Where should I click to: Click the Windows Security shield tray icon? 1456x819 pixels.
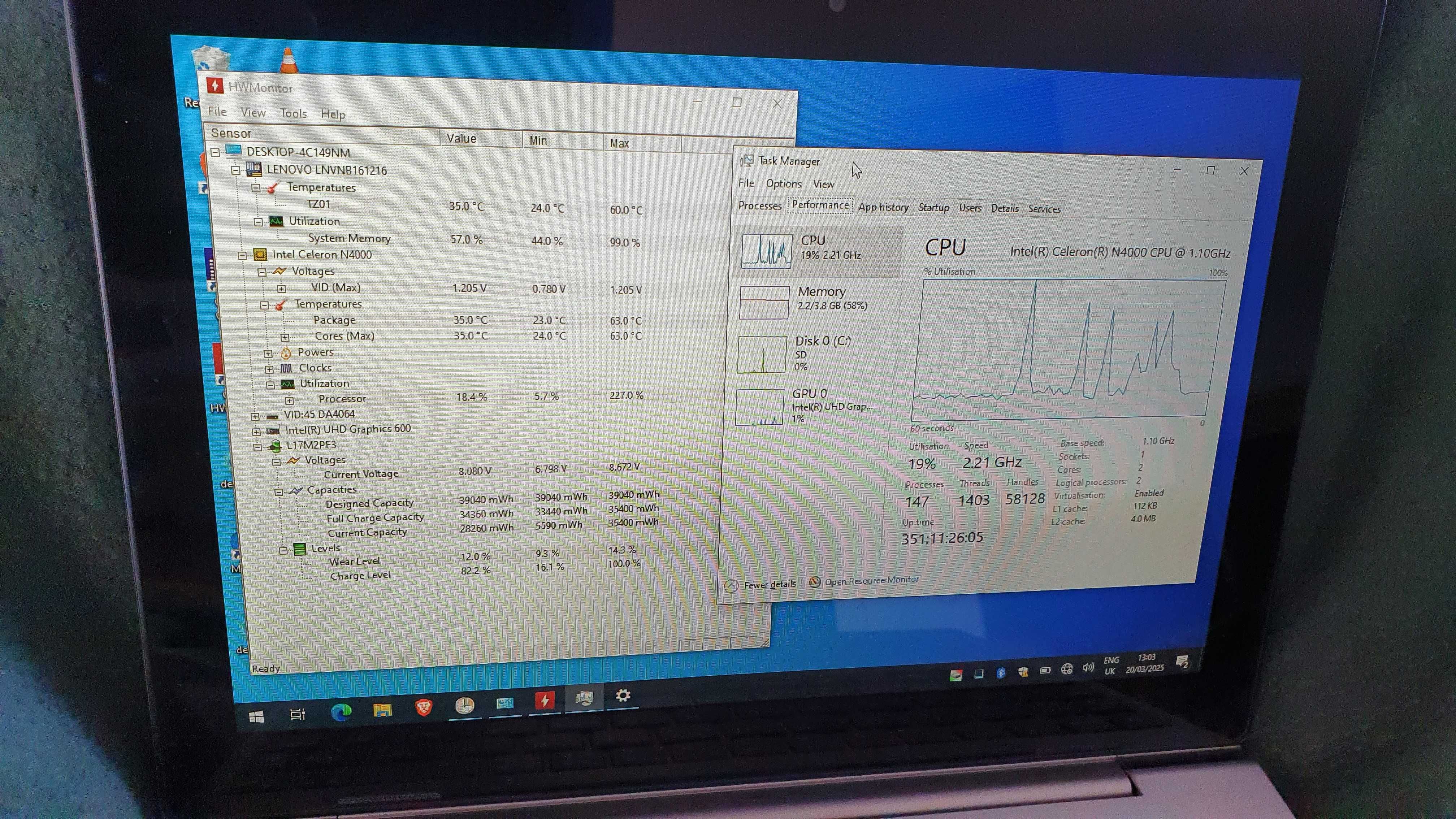coord(1023,671)
